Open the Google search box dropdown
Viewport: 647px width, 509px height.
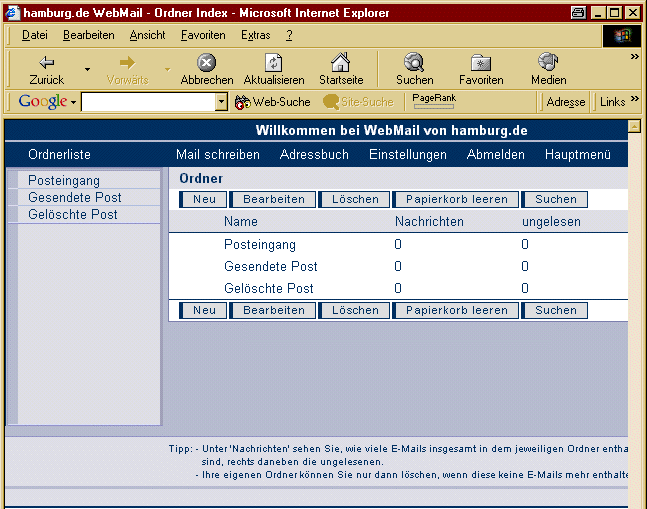tap(222, 102)
